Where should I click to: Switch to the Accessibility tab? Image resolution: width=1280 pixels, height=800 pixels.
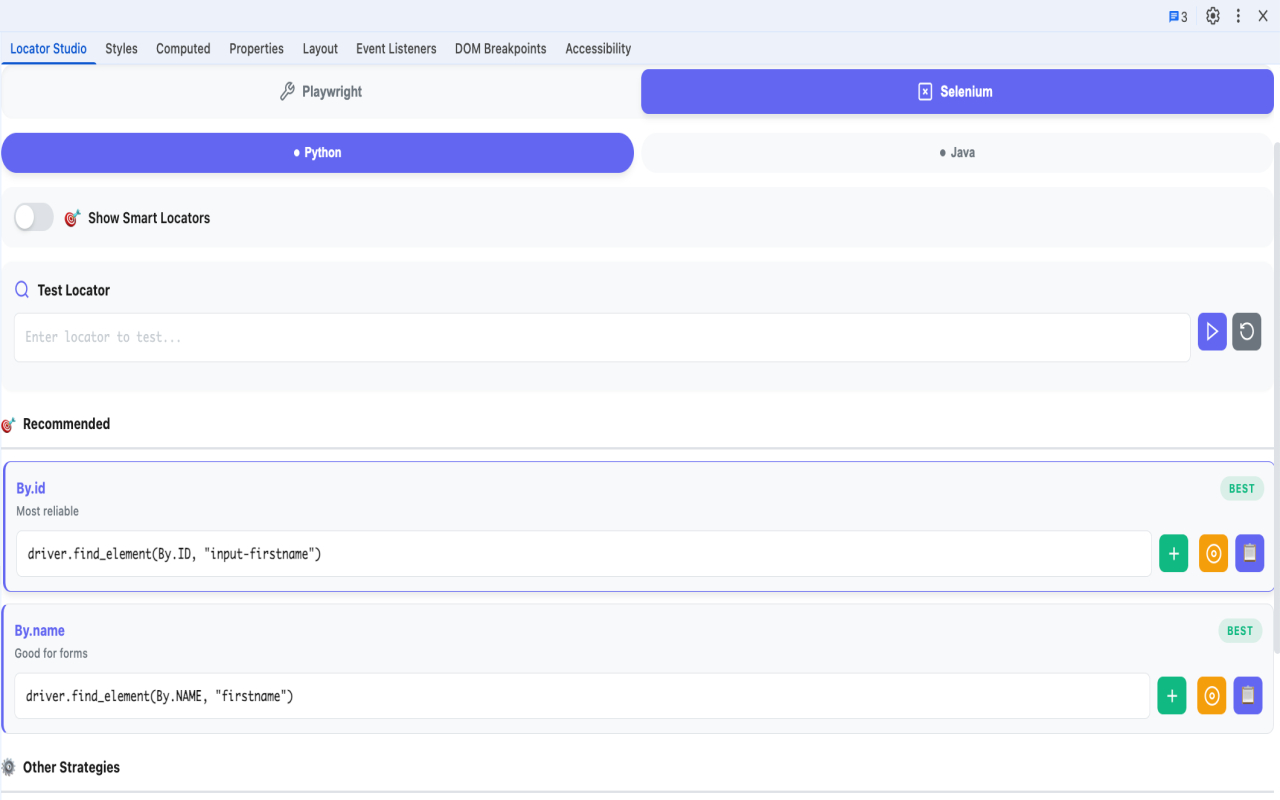(x=598, y=48)
